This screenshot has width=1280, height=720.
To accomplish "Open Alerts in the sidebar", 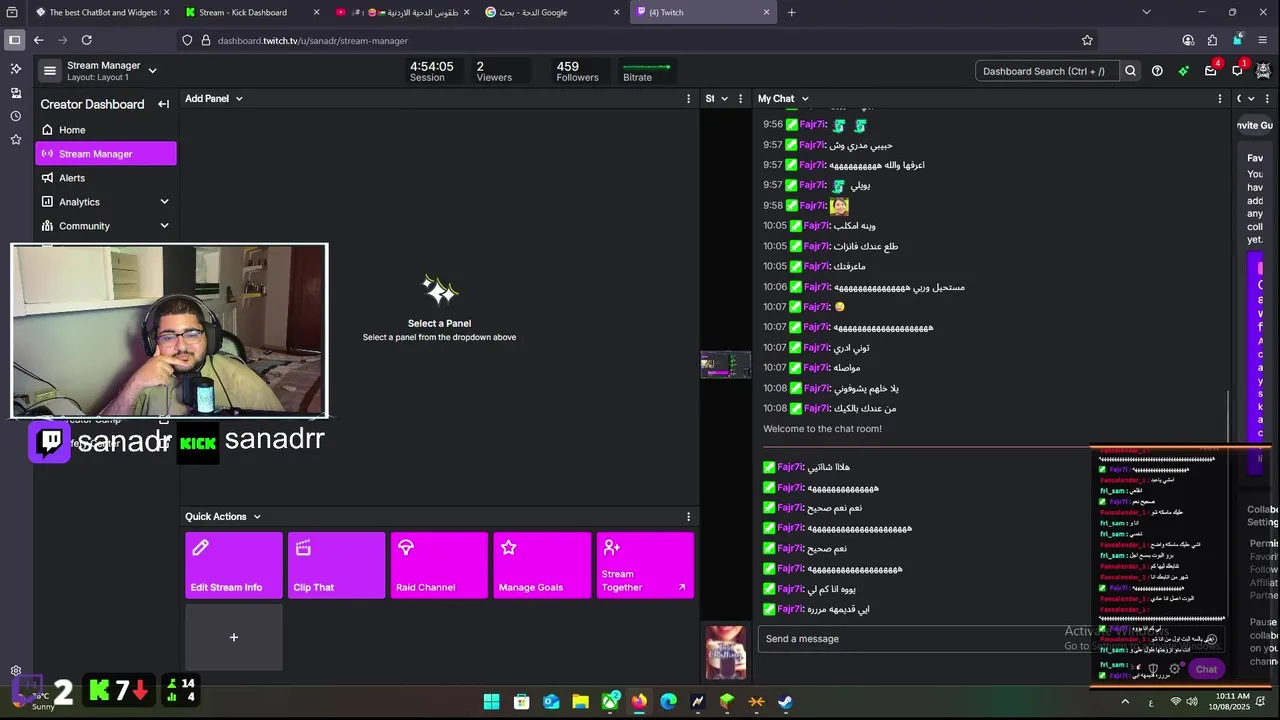I will click(x=105, y=178).
